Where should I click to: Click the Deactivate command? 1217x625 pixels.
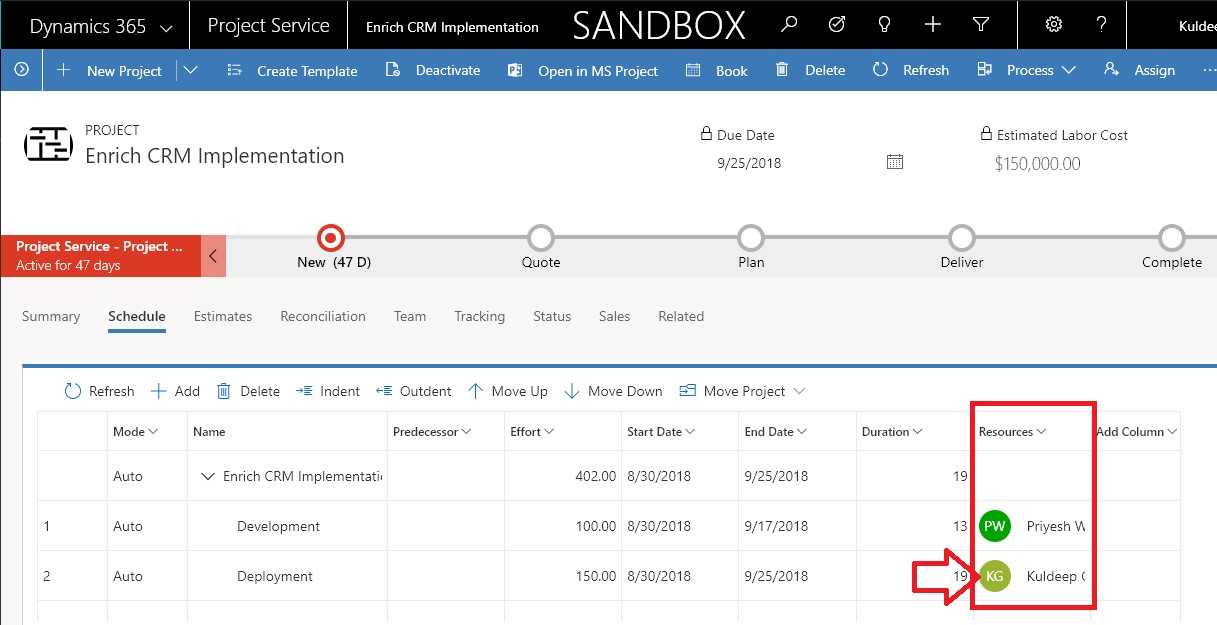coord(433,70)
